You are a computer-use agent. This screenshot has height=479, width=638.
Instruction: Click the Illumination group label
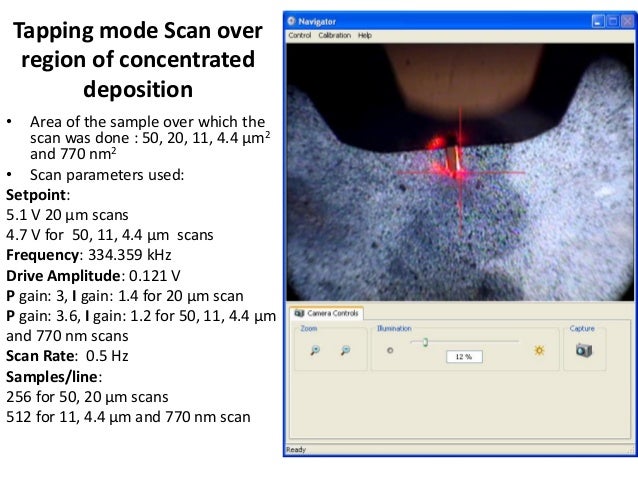click(394, 328)
